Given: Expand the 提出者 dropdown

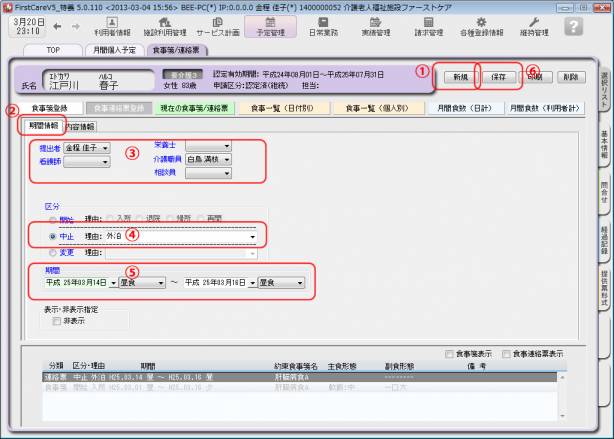Looking at the screenshot, I should tap(105, 148).
